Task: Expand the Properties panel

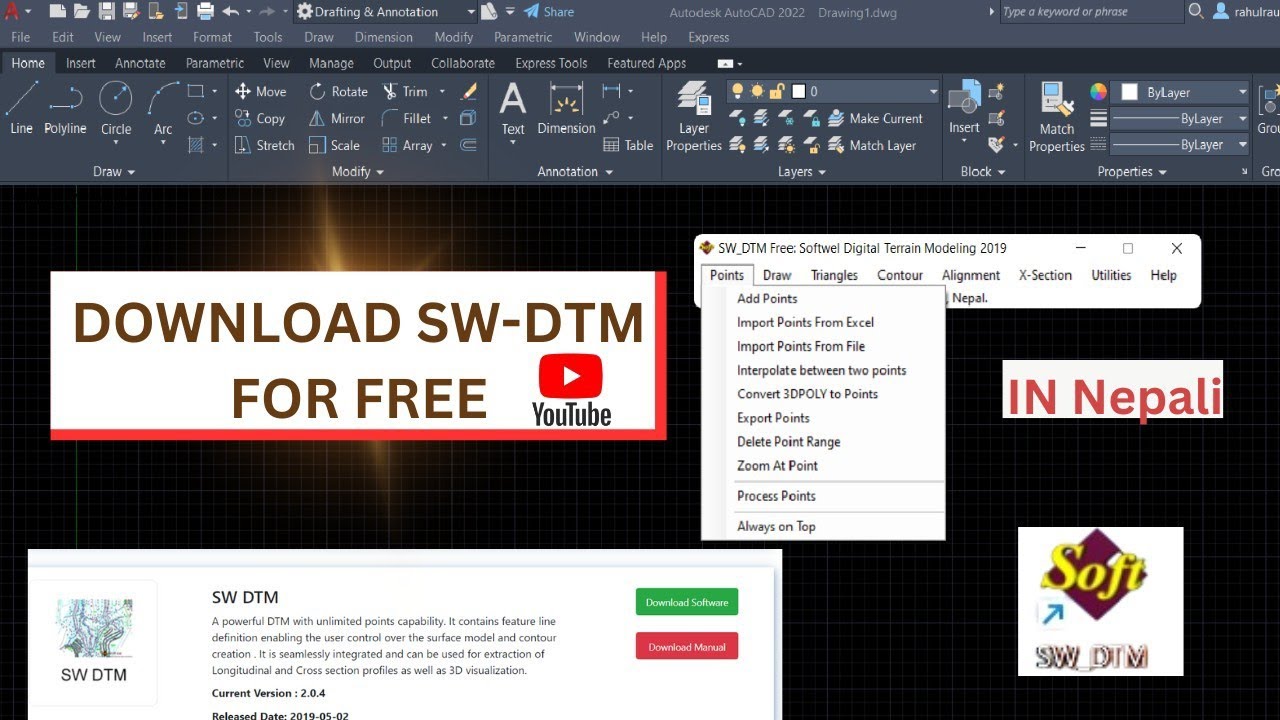Action: pyautogui.click(x=1132, y=171)
